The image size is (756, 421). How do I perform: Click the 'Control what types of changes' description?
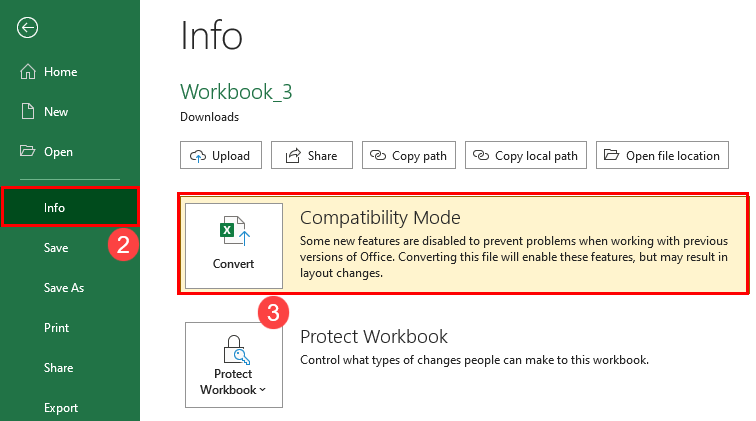tap(474, 360)
